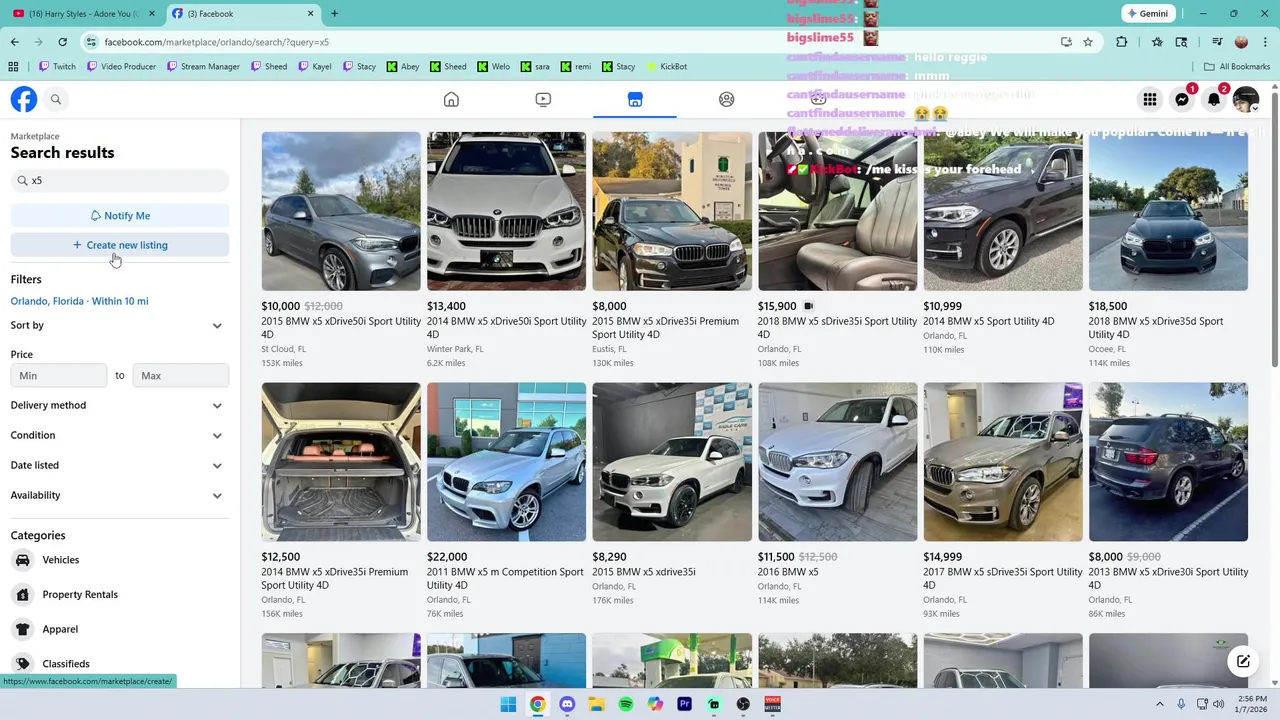Viewport: 1280px width, 720px height.
Task: Open the $8,000 Eustis BMW x5 listing photo
Action: 672,211
